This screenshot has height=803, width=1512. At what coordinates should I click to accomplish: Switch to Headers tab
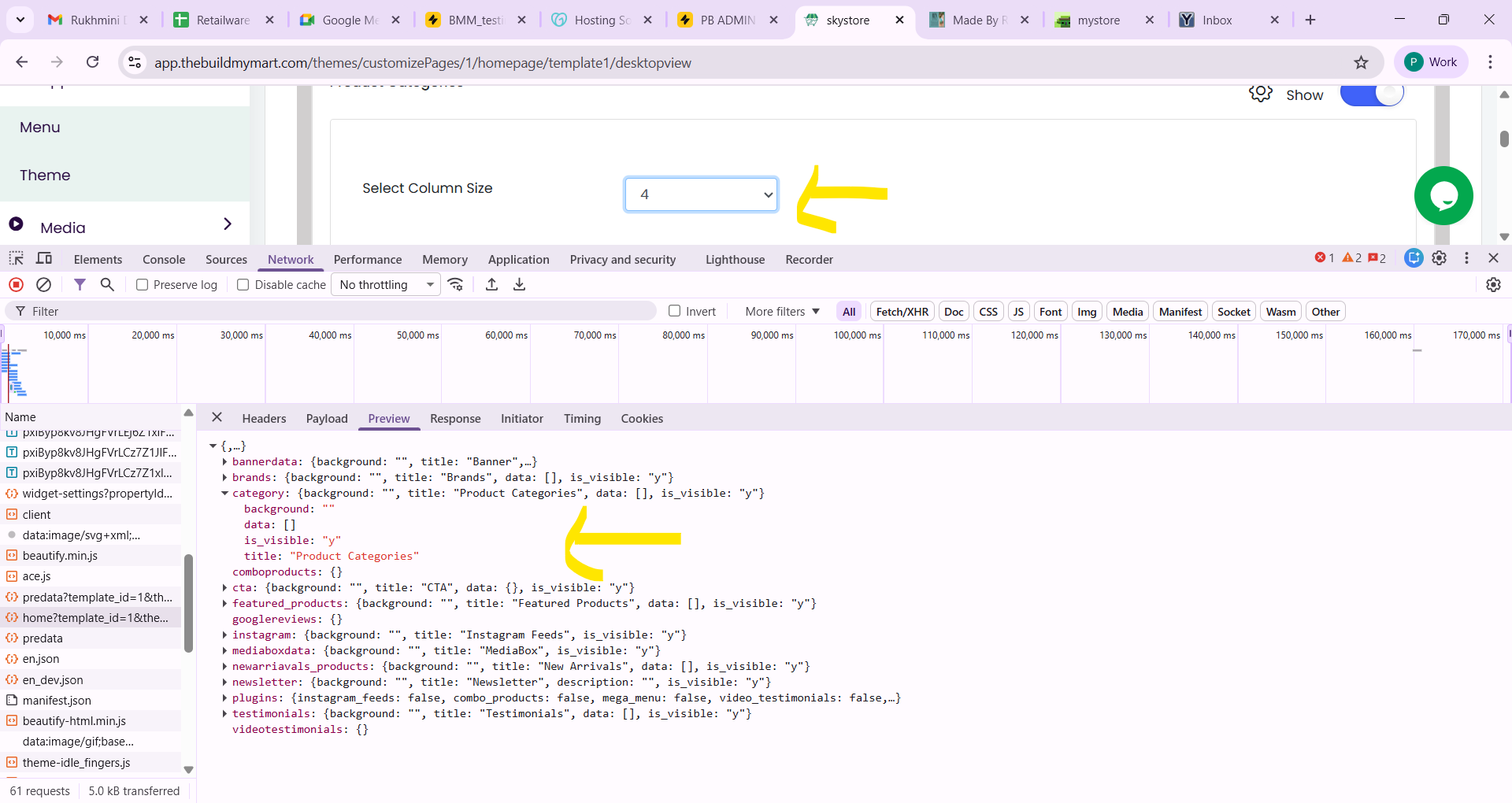point(264,419)
